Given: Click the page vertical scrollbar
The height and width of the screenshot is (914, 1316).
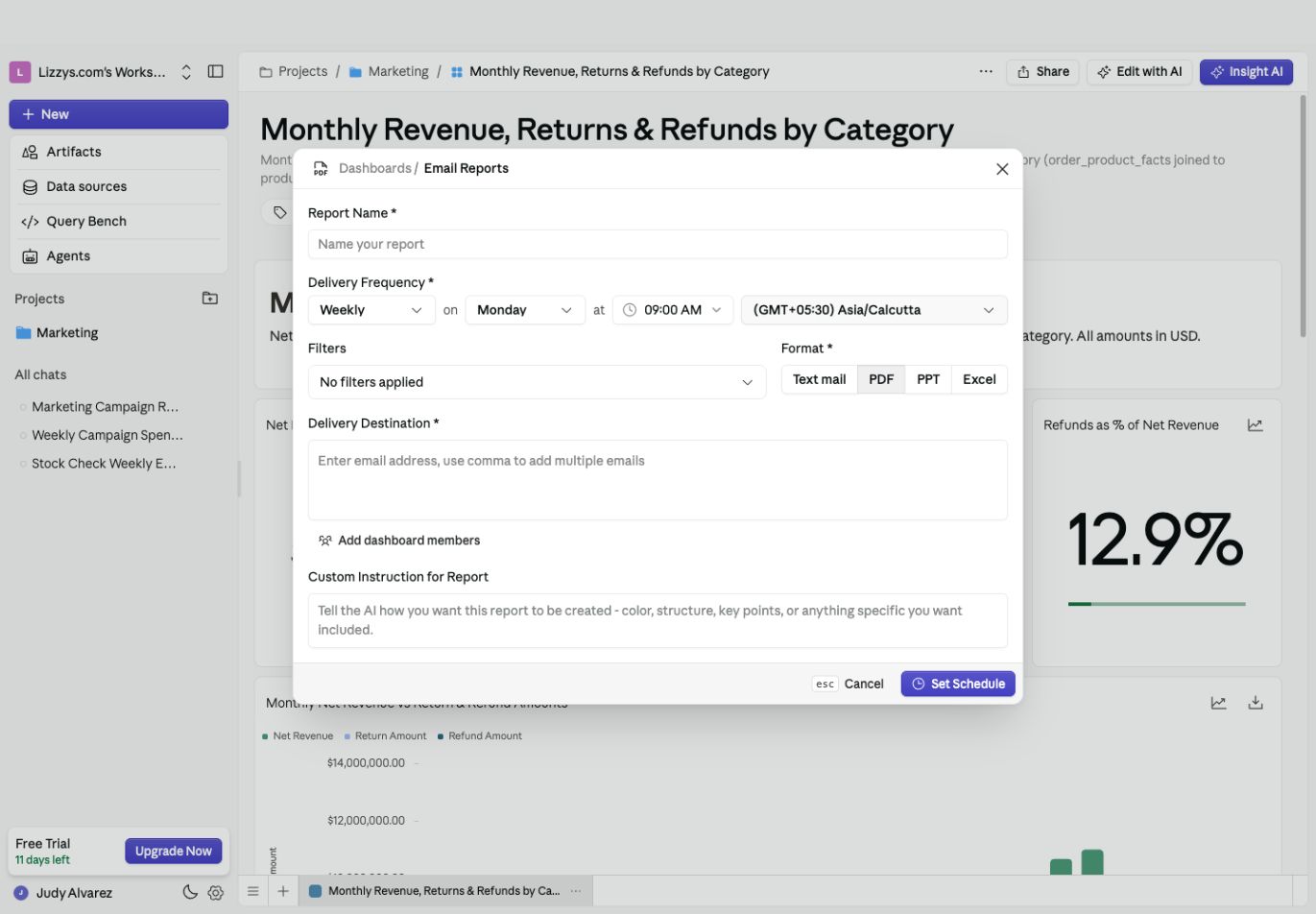Looking at the screenshot, I should 1303,216.
